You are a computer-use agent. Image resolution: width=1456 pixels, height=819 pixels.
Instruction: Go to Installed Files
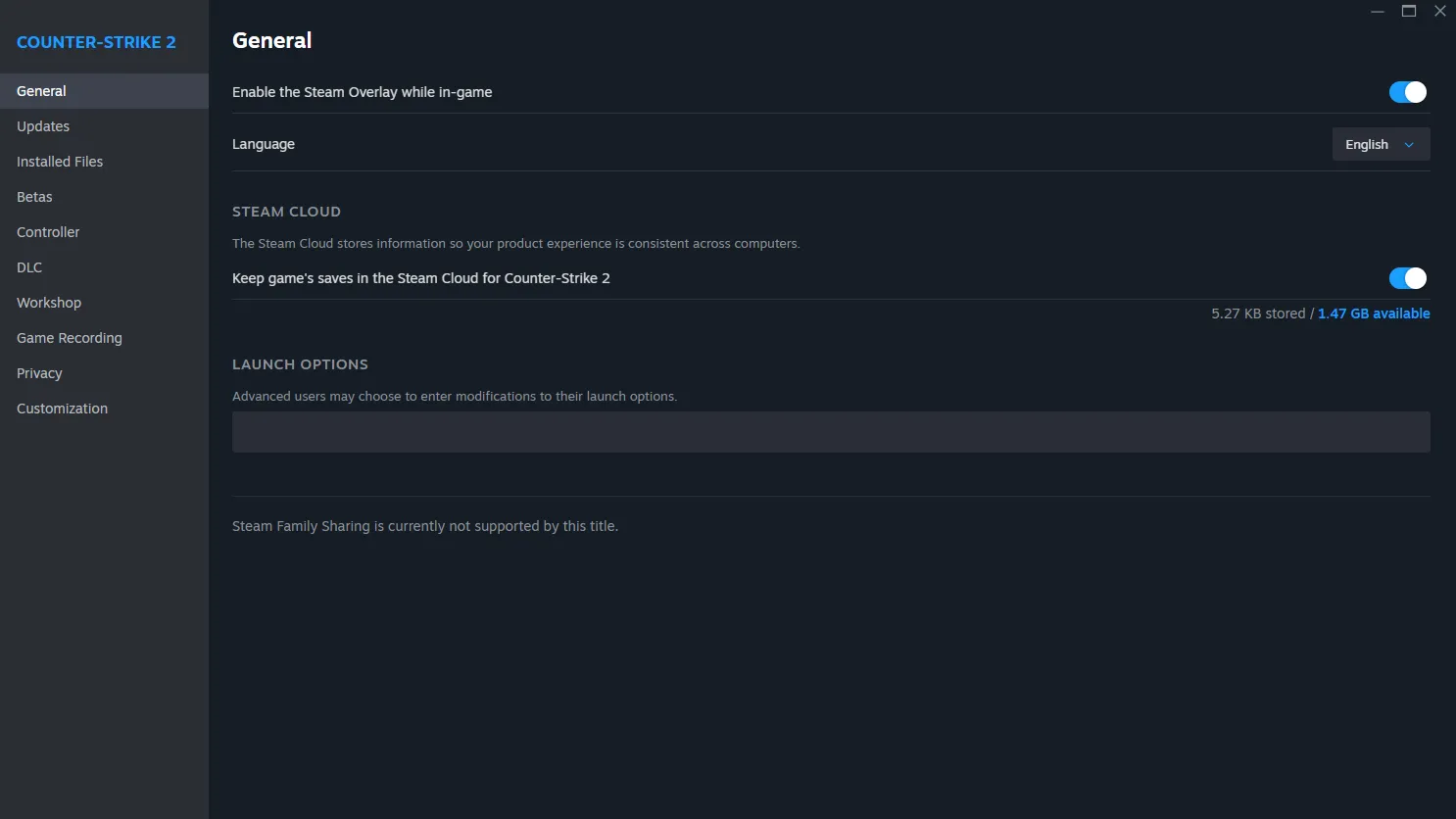60,162
